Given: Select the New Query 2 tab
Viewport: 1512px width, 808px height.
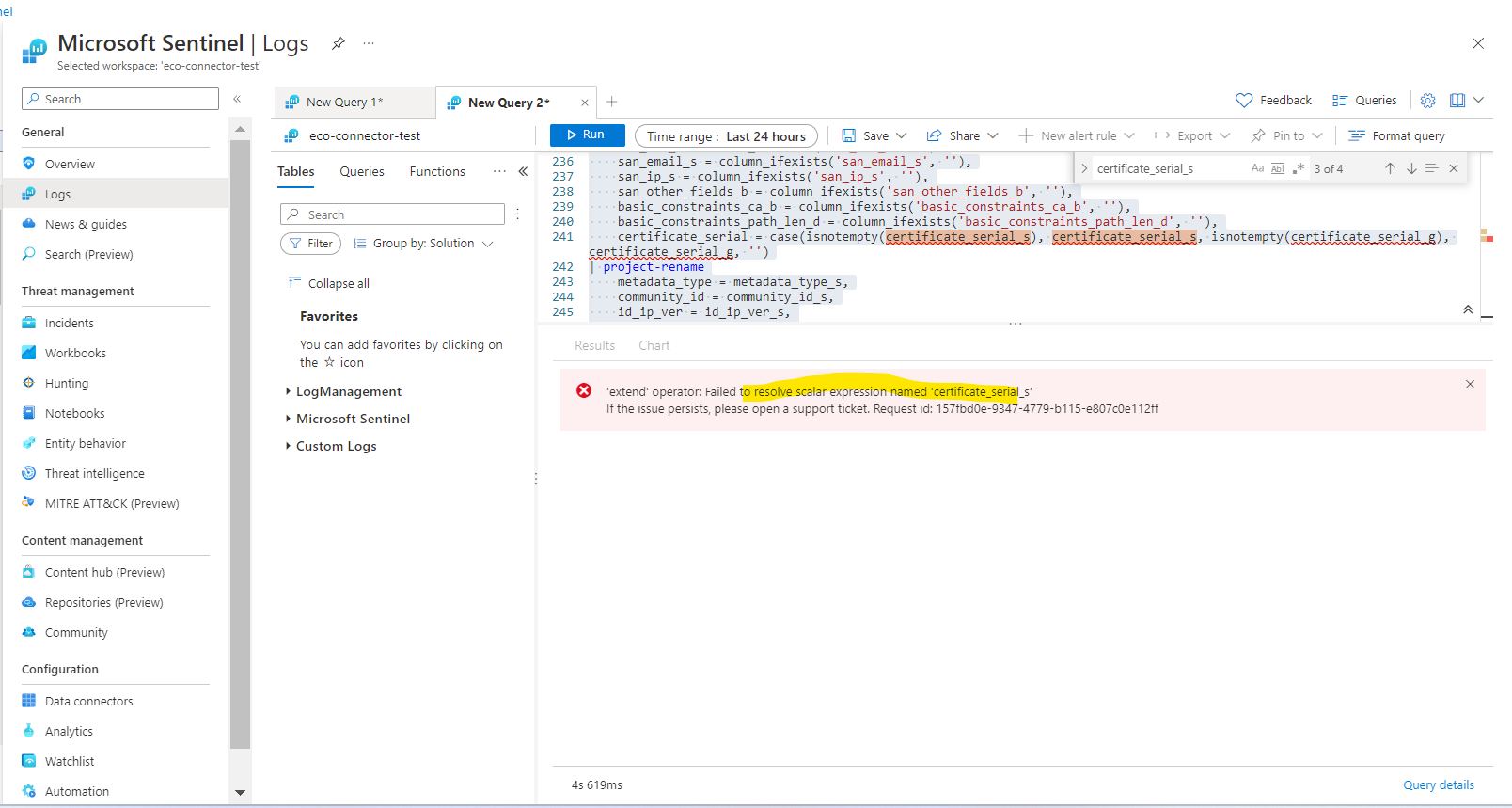Looking at the screenshot, I should click(509, 103).
